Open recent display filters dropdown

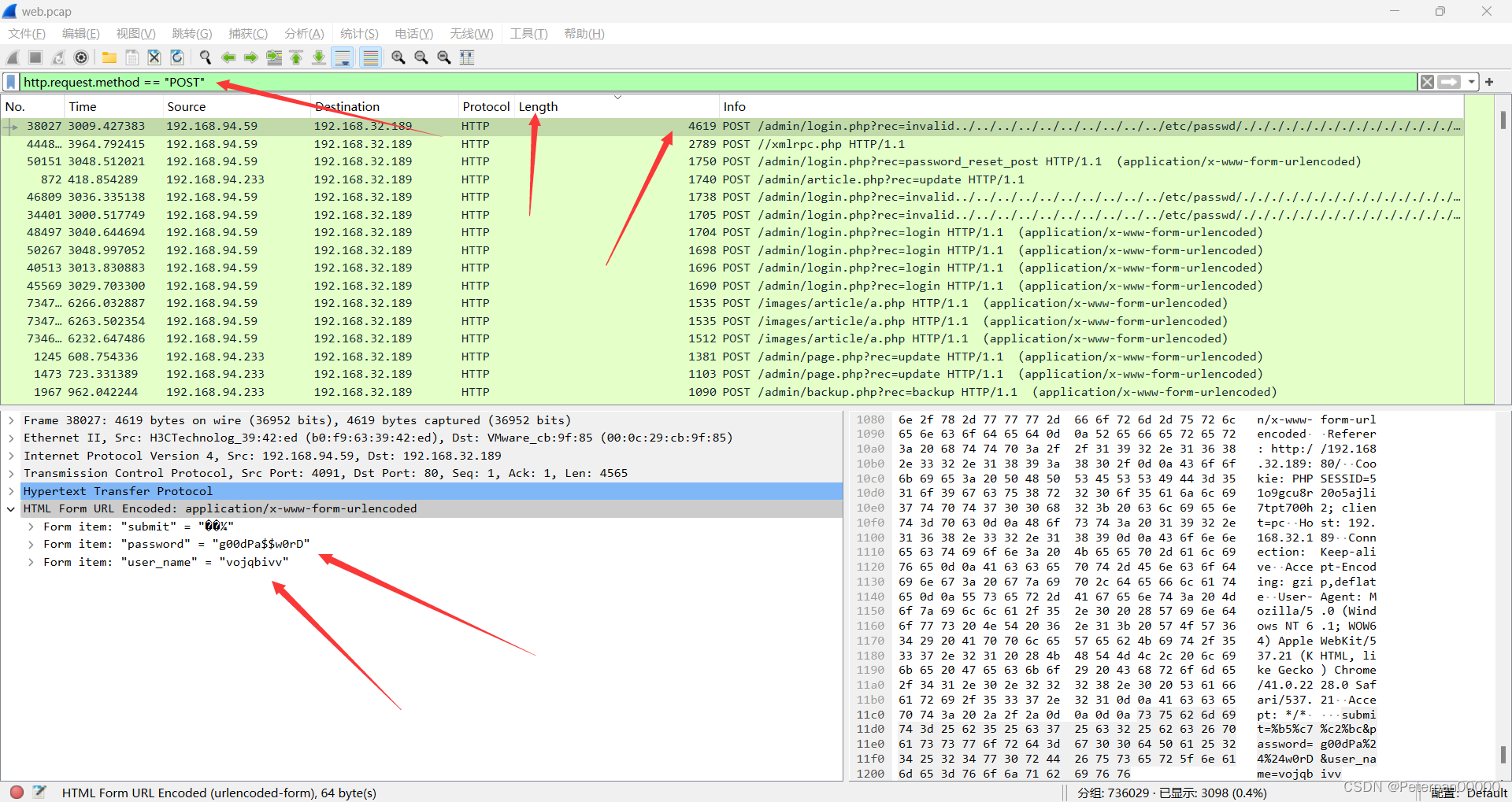pyautogui.click(x=1471, y=82)
